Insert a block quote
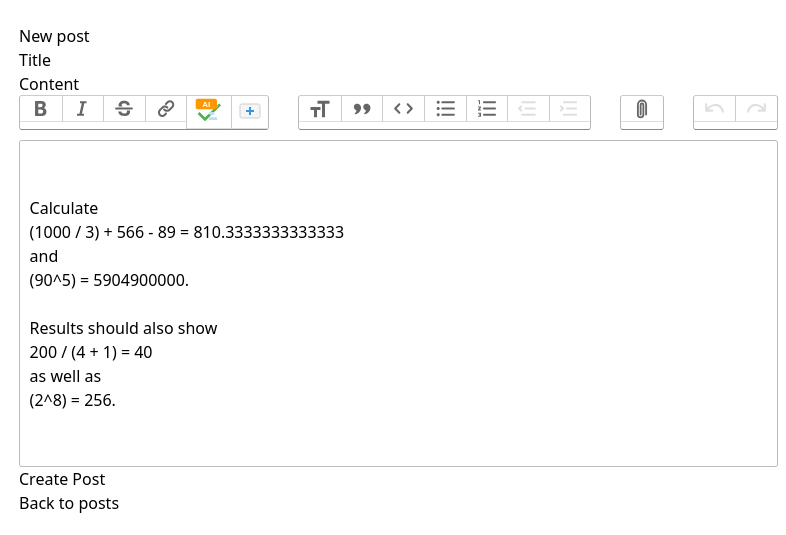Image resolution: width=786 pixels, height=535 pixels. [362, 109]
